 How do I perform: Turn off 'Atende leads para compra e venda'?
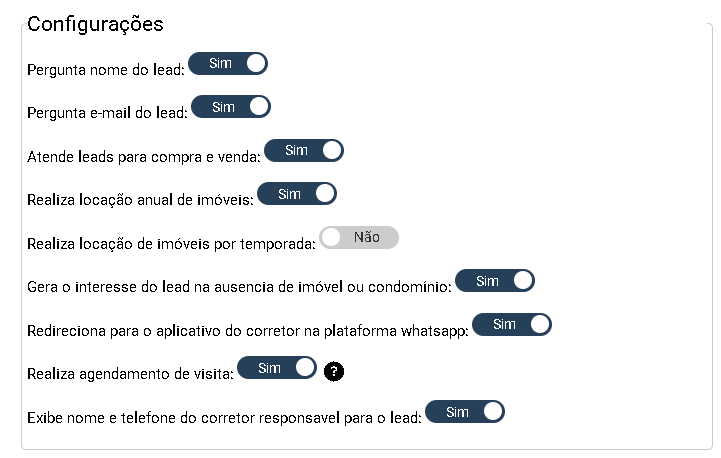click(x=303, y=151)
